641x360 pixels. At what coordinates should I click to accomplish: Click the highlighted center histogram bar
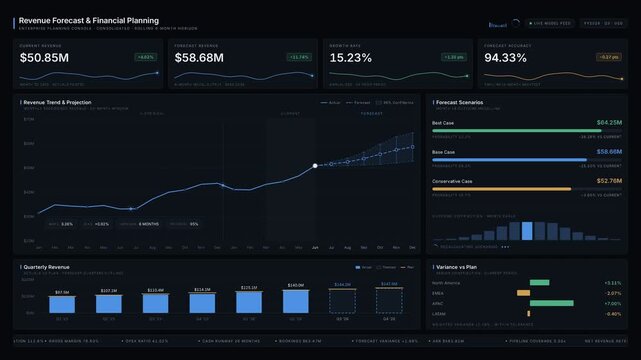tap(527, 231)
